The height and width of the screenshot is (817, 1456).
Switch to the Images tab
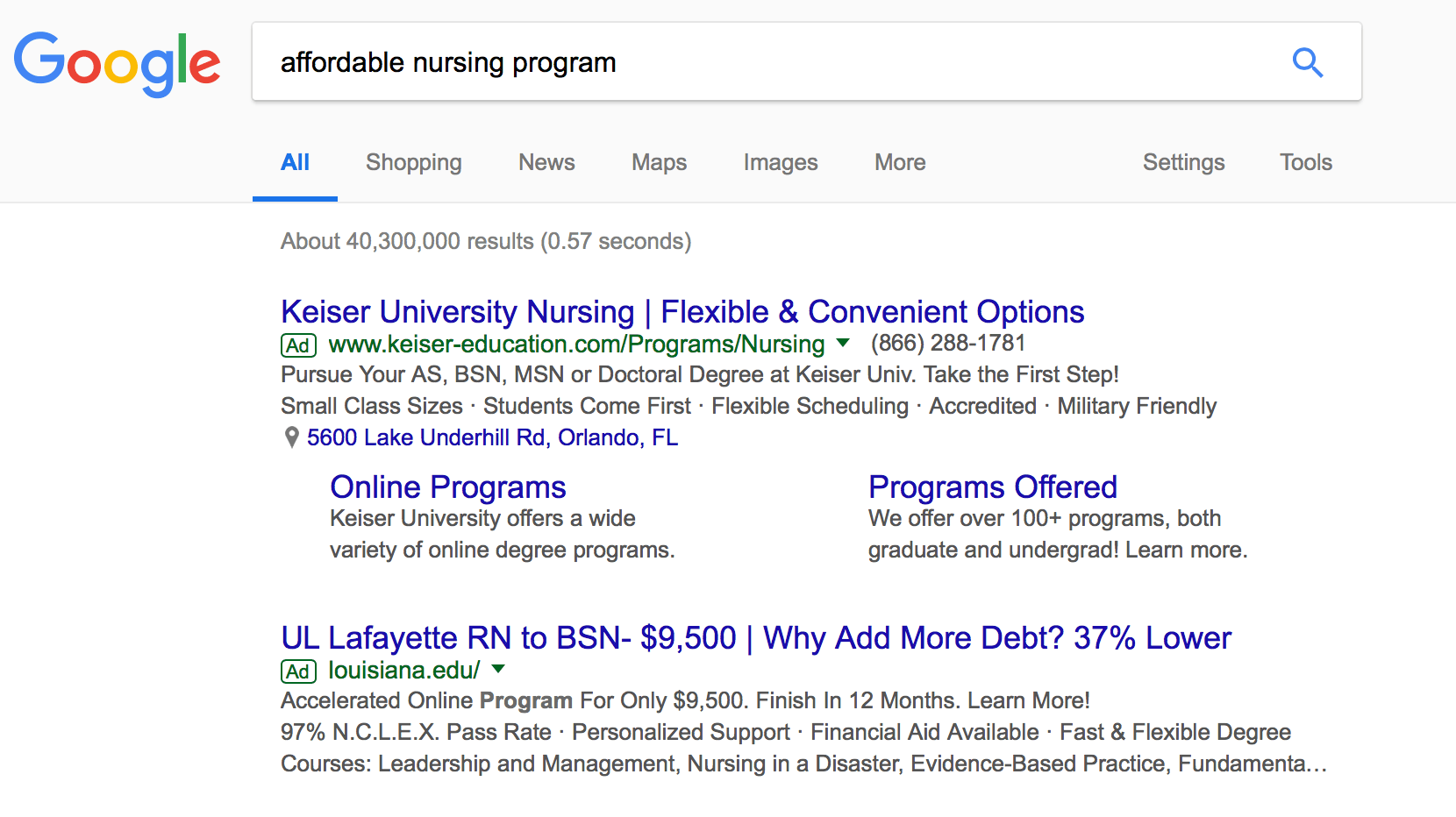pyautogui.click(x=780, y=162)
